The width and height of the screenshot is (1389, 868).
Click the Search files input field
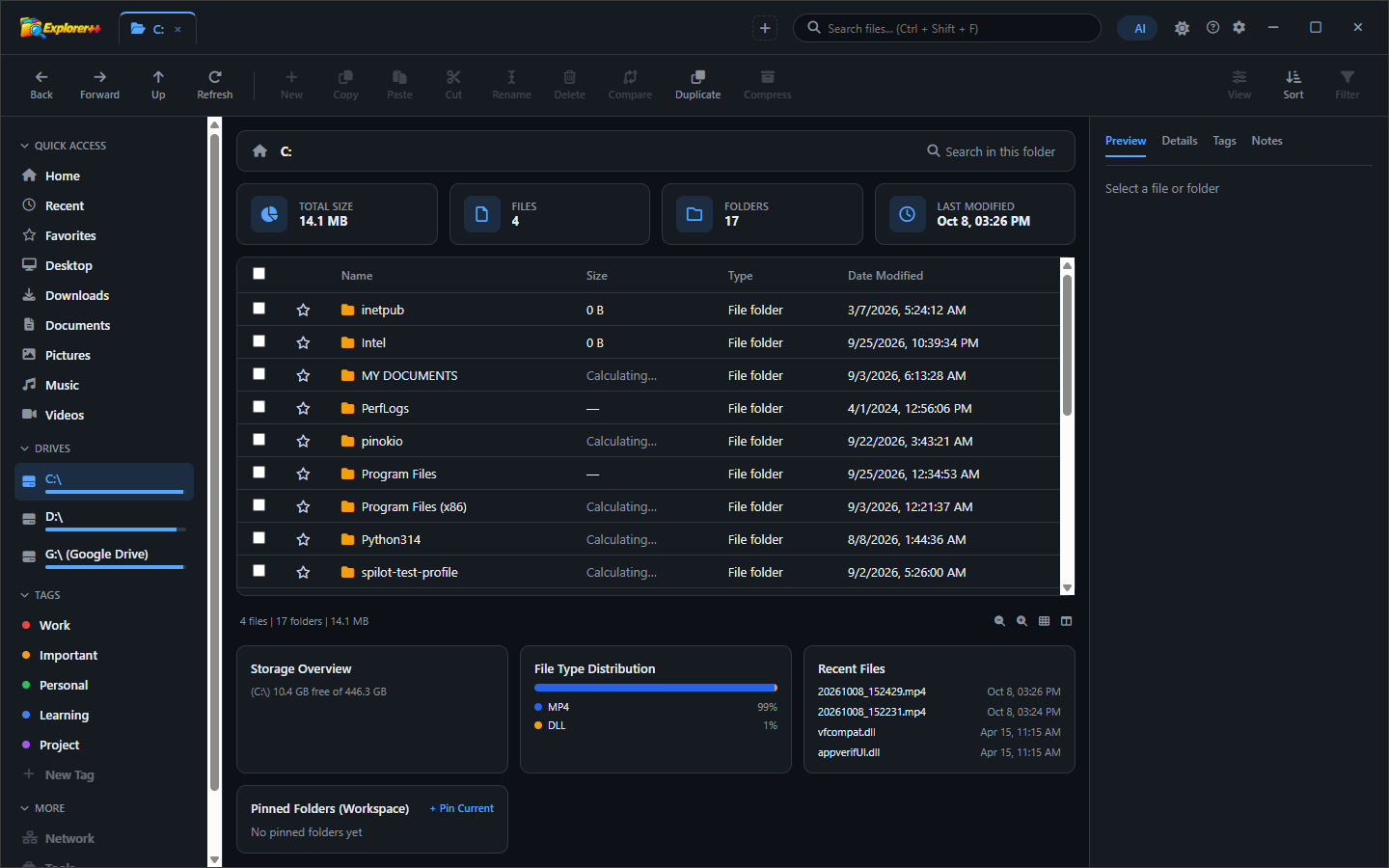pos(946,28)
